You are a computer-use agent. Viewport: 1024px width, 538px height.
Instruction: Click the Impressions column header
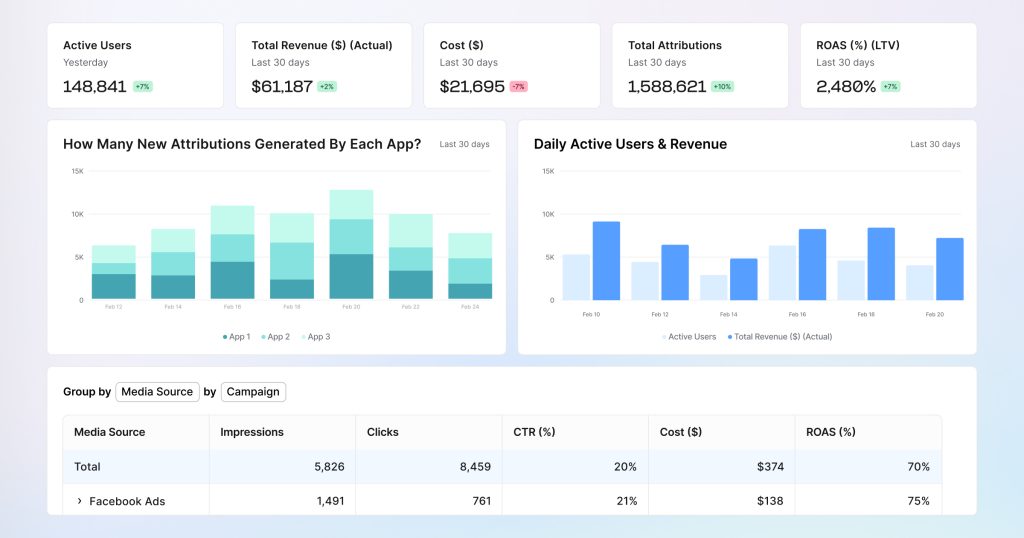coord(252,432)
